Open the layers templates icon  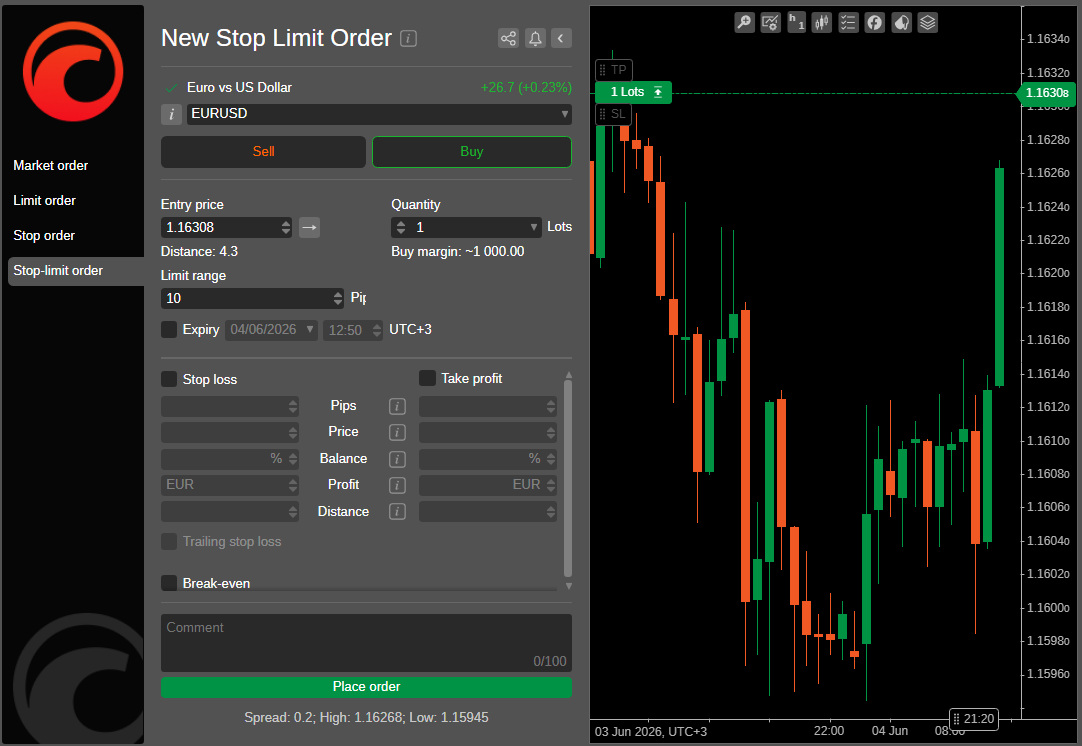(x=927, y=23)
